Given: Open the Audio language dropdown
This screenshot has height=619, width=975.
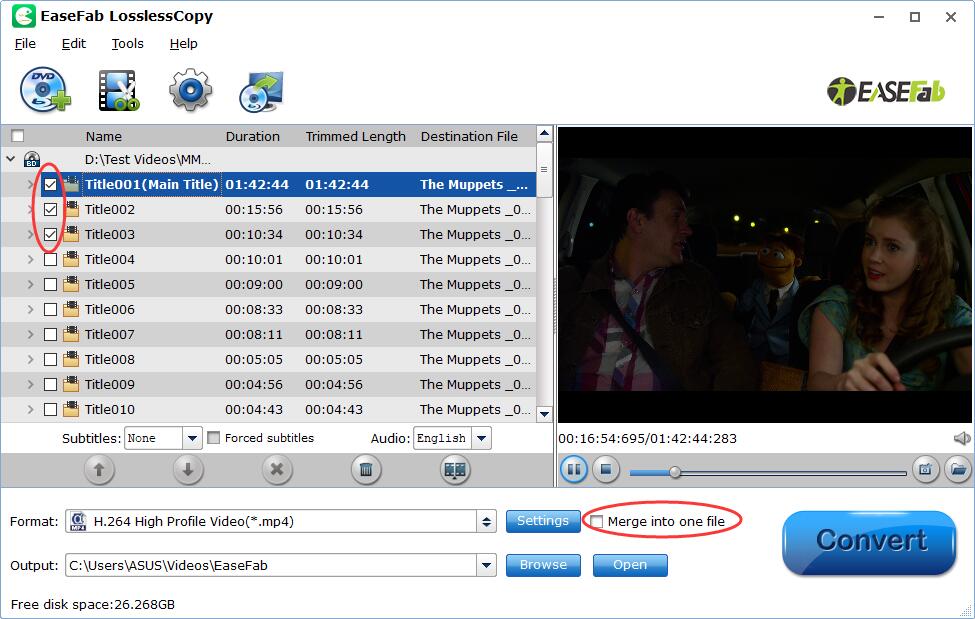Looking at the screenshot, I should 481,438.
